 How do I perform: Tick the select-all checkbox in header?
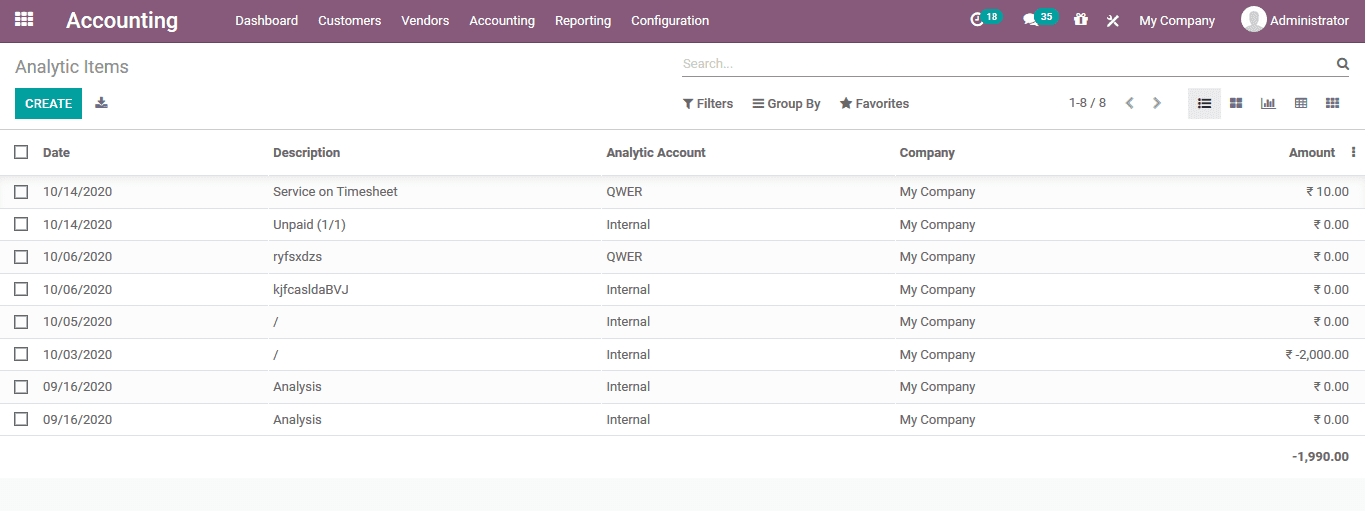(x=21, y=152)
